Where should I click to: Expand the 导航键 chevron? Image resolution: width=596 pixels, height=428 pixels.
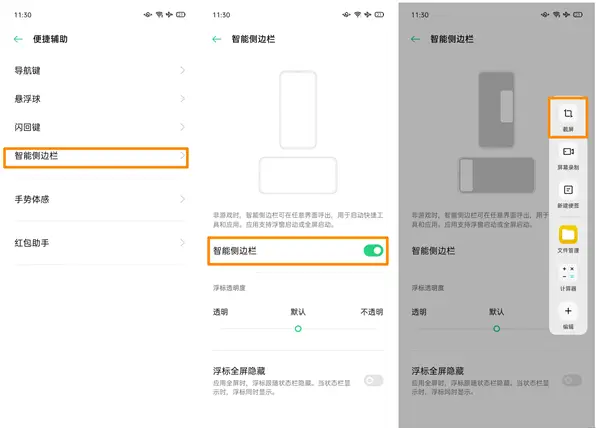[182, 70]
